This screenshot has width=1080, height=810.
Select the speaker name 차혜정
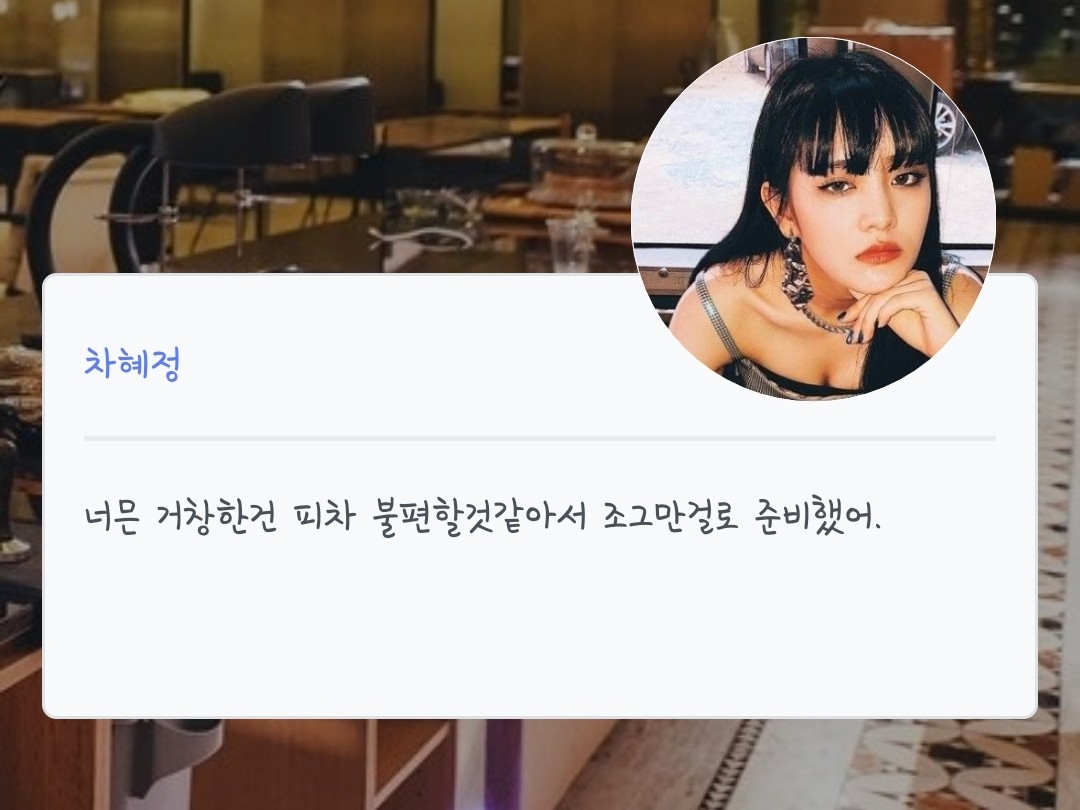tap(132, 363)
